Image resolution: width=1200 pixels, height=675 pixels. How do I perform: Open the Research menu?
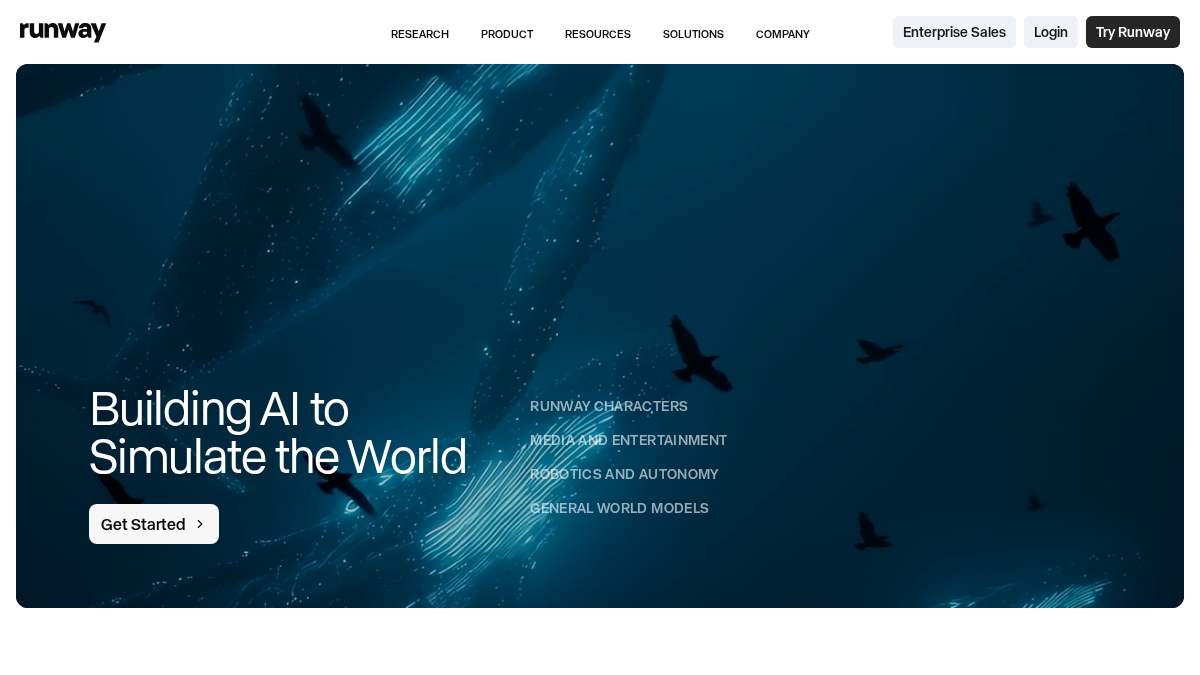pos(420,34)
